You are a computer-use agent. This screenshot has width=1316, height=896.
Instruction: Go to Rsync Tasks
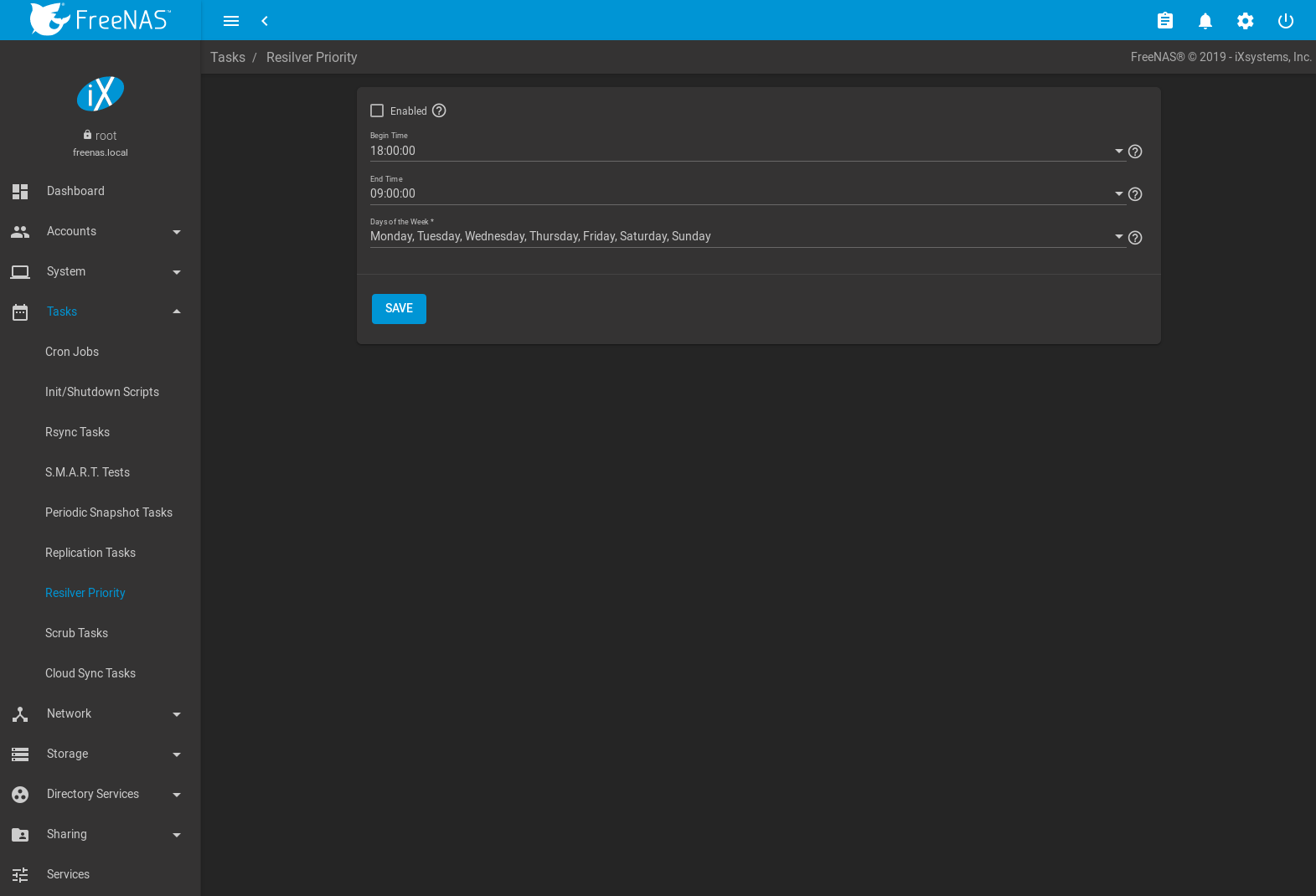pyautogui.click(x=77, y=432)
